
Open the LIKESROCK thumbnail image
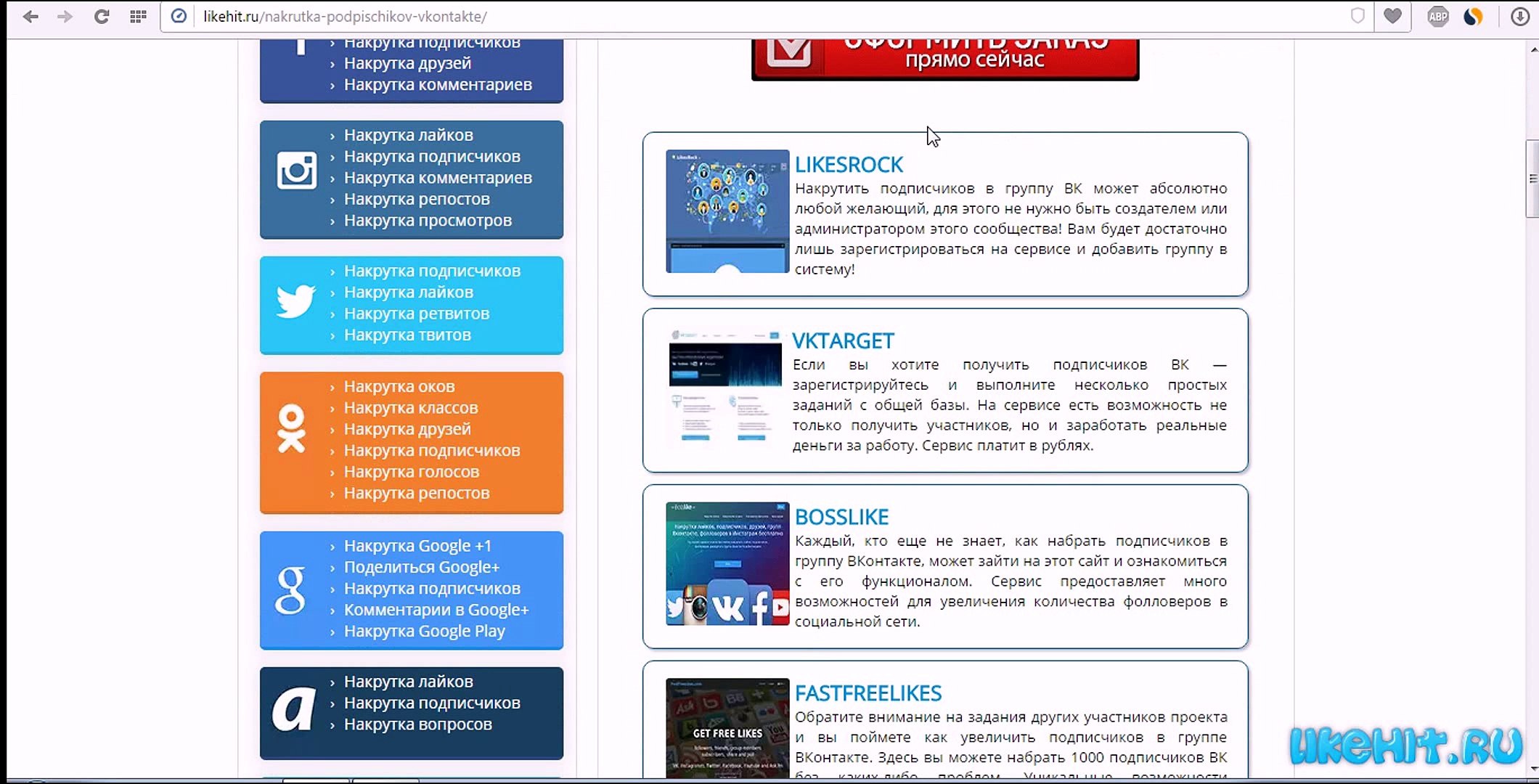point(727,211)
